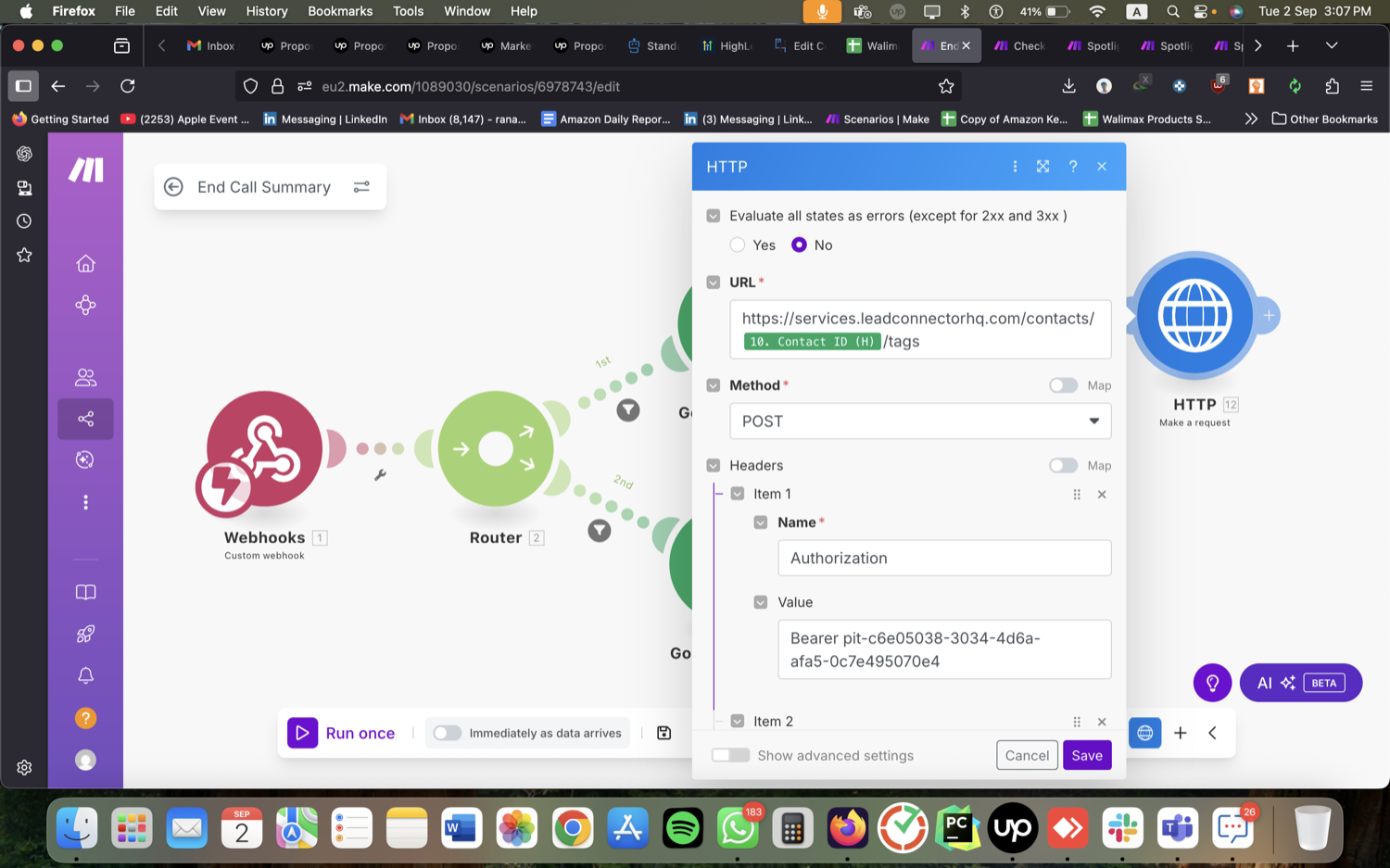Screen dimensions: 1390x868
Task: Open the wrench settings after Webhooks
Action: pyautogui.click(x=380, y=475)
